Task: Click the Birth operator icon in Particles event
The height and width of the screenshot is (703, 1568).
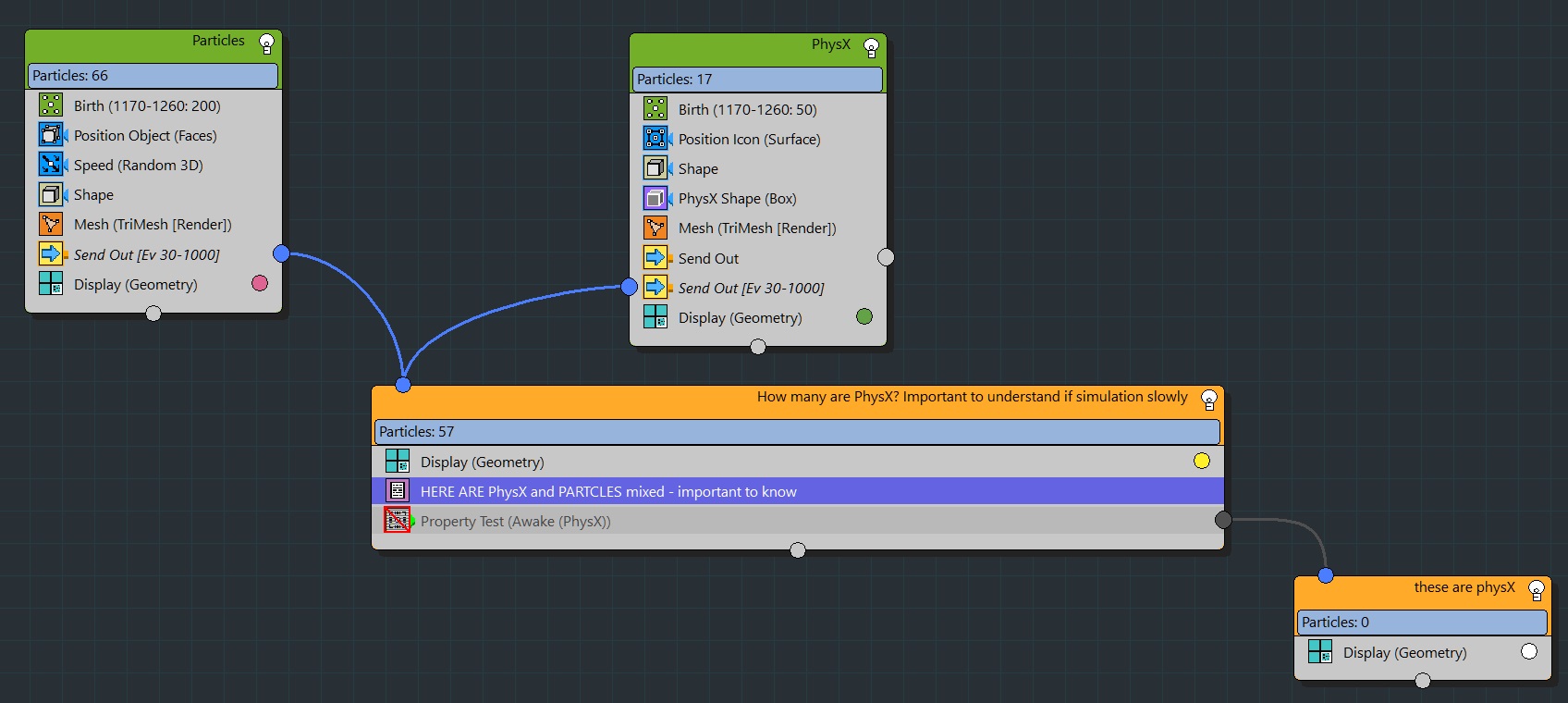Action: (x=51, y=105)
